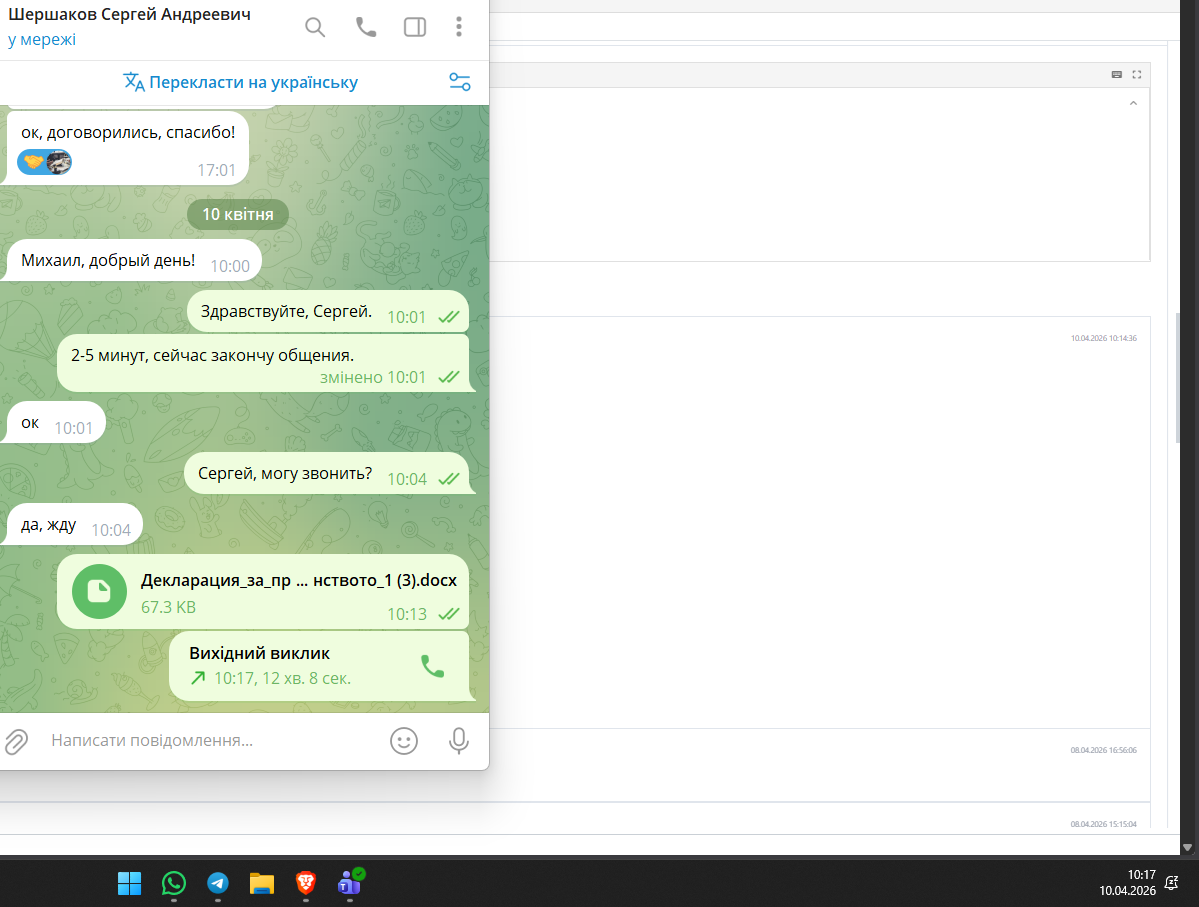
Task: Click 'Вихідний виклик' call entry text
Action: [x=259, y=653]
